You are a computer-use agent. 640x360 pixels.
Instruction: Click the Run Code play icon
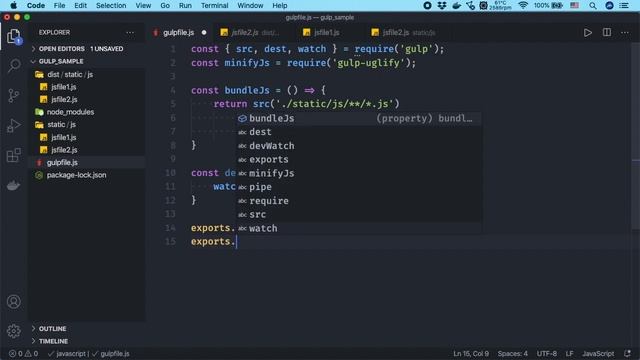click(587, 33)
